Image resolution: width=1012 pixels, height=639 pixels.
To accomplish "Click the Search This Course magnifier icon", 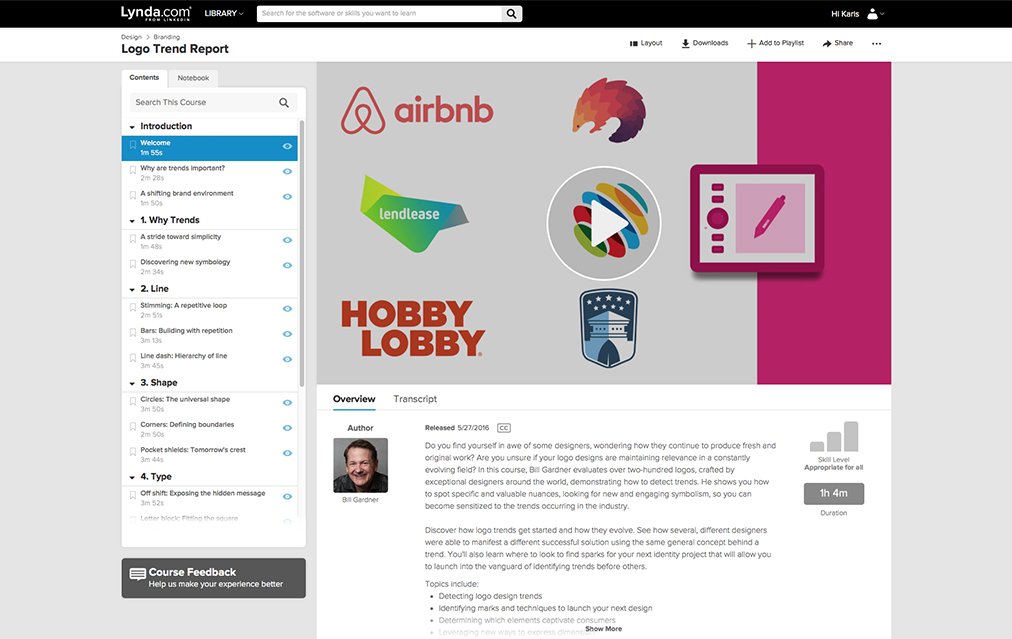I will 284,103.
